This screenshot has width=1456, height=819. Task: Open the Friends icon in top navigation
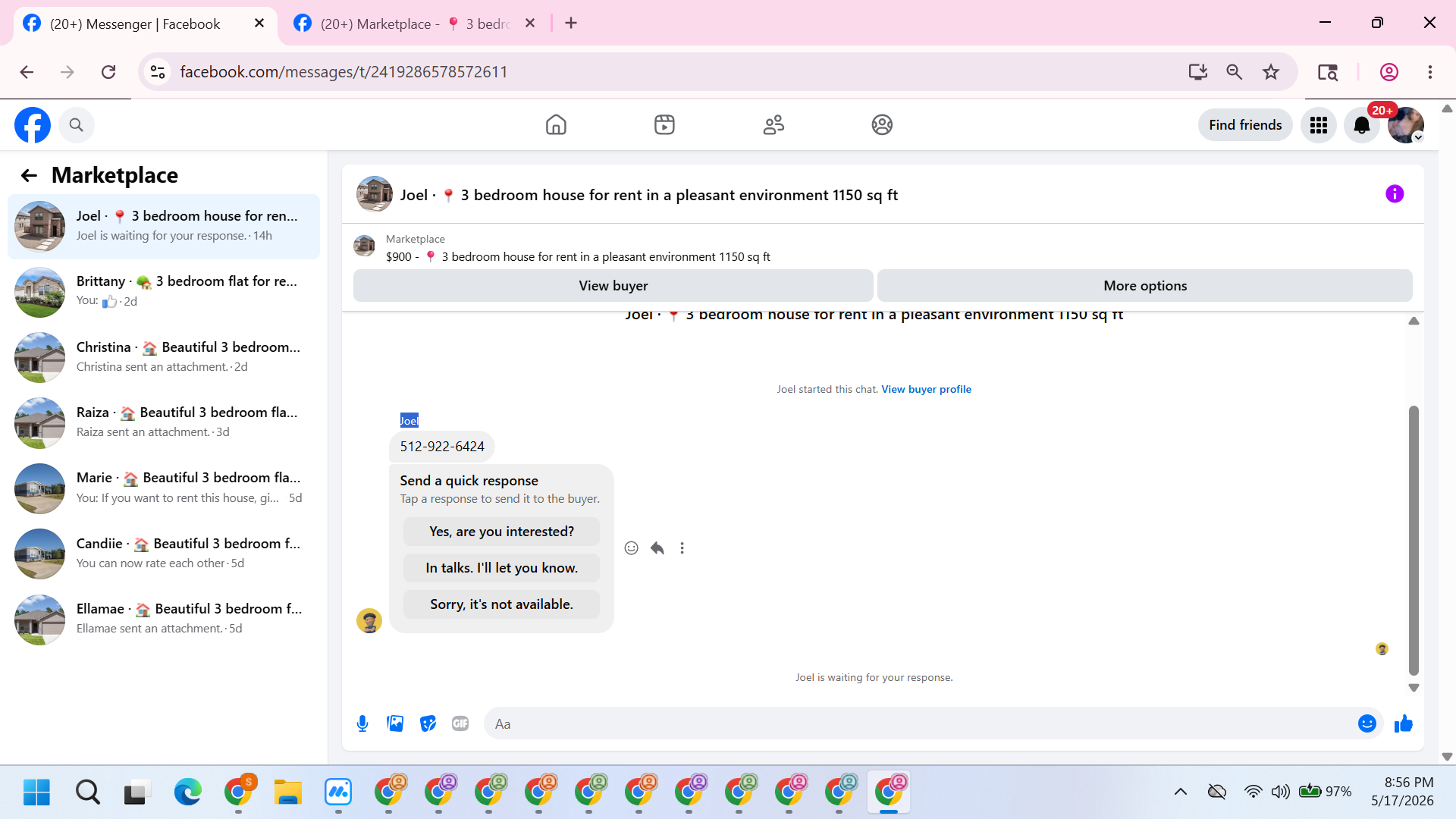(x=773, y=124)
